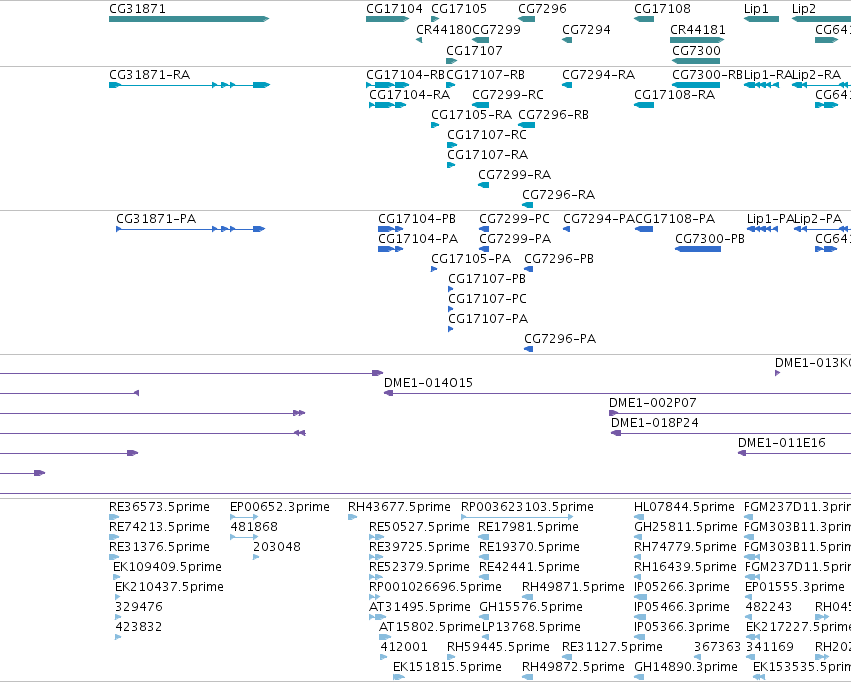The width and height of the screenshot is (851, 682).
Task: Select the RE50527.5prime EST label
Action: click(x=419, y=527)
